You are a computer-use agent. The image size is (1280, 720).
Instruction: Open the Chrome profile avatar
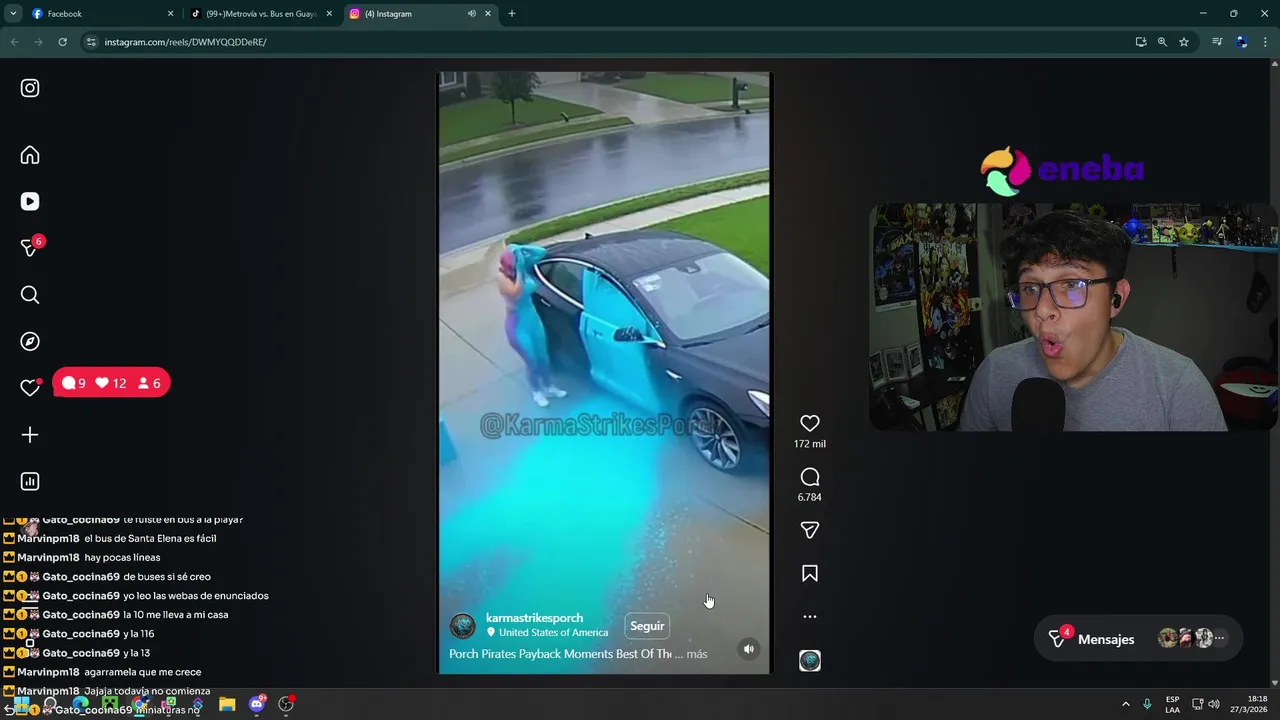(x=1241, y=42)
